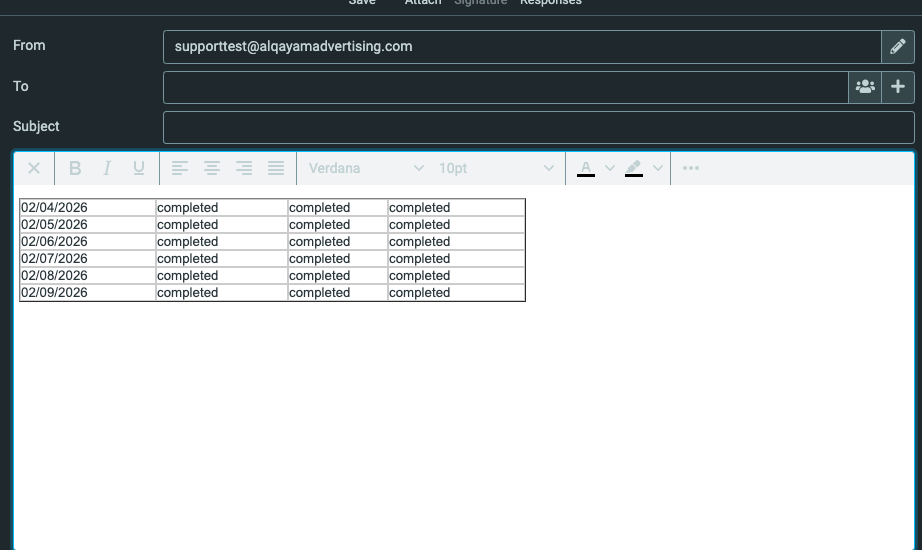Justify the text
Image resolution: width=922 pixels, height=550 pixels.
tap(276, 168)
